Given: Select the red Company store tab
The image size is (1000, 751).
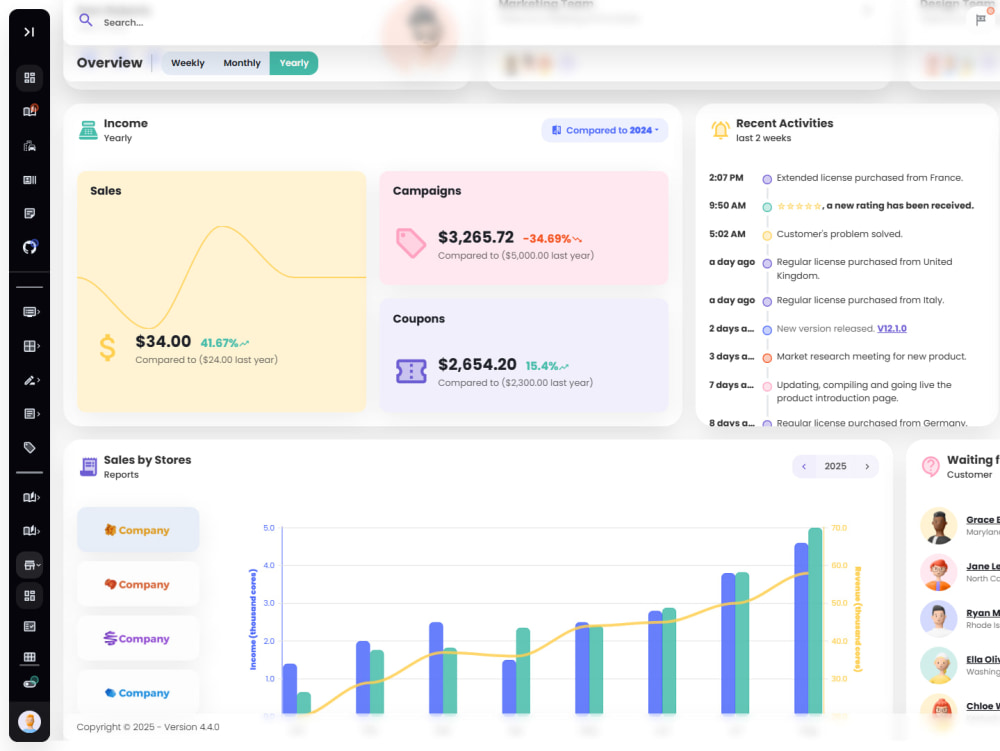Looking at the screenshot, I should [x=138, y=584].
